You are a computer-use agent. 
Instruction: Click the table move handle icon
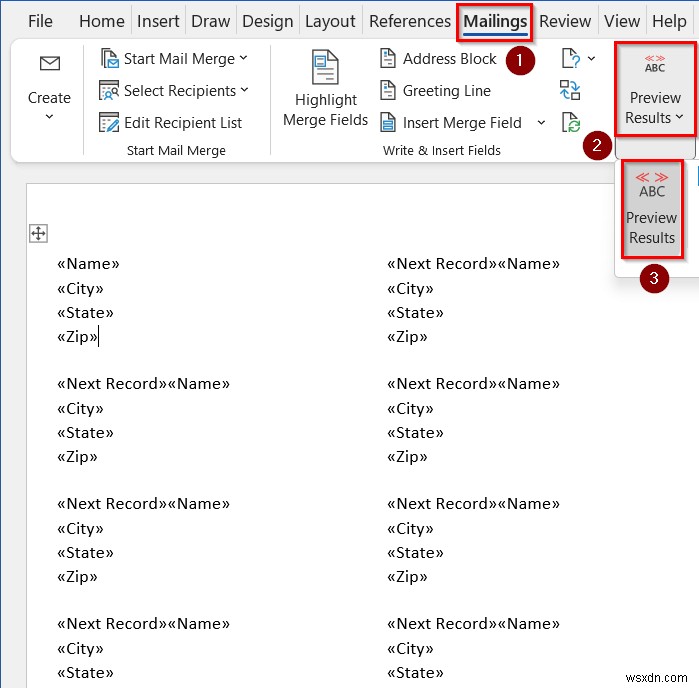[38, 233]
